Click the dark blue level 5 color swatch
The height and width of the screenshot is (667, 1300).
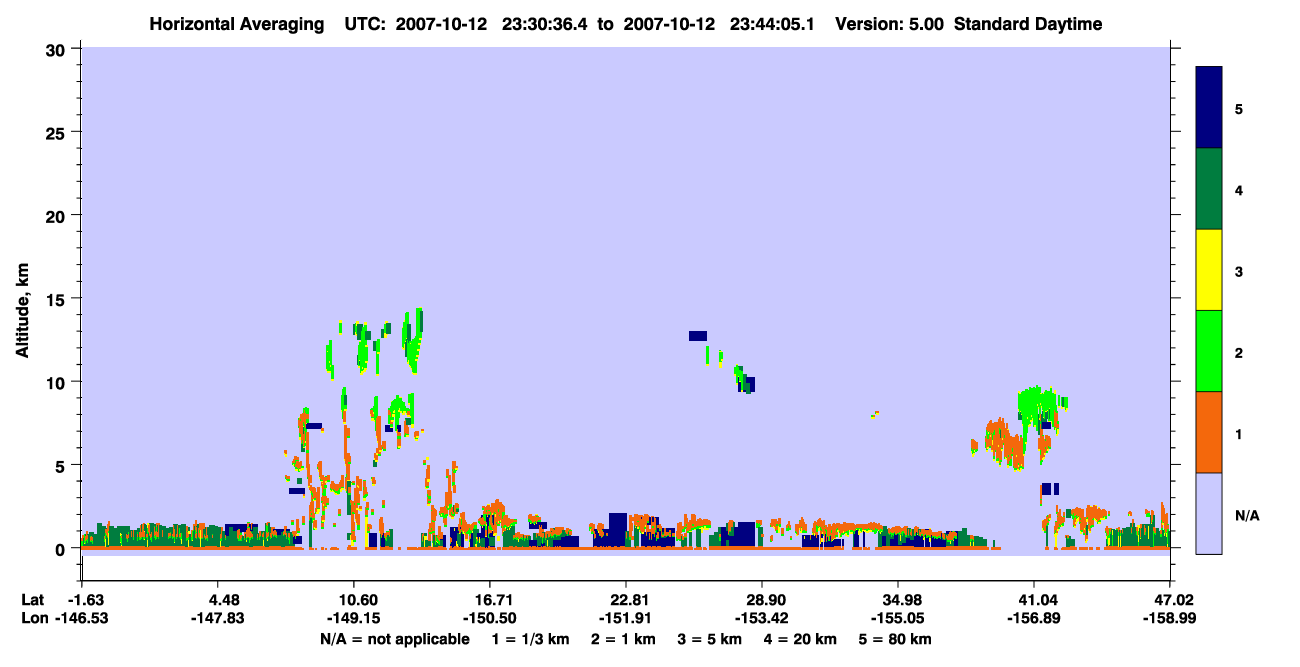tap(1209, 108)
